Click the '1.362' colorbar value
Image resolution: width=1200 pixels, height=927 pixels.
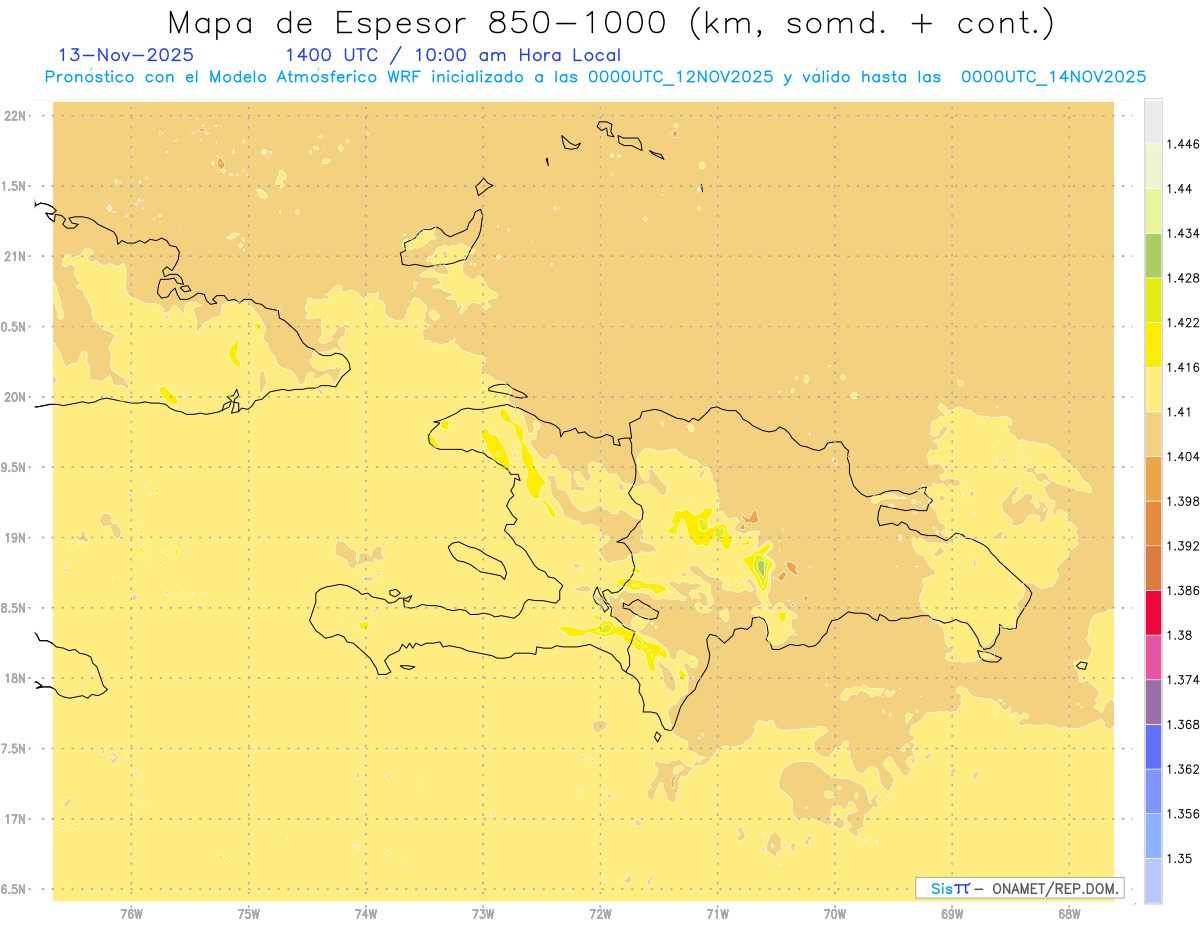(x=1184, y=769)
